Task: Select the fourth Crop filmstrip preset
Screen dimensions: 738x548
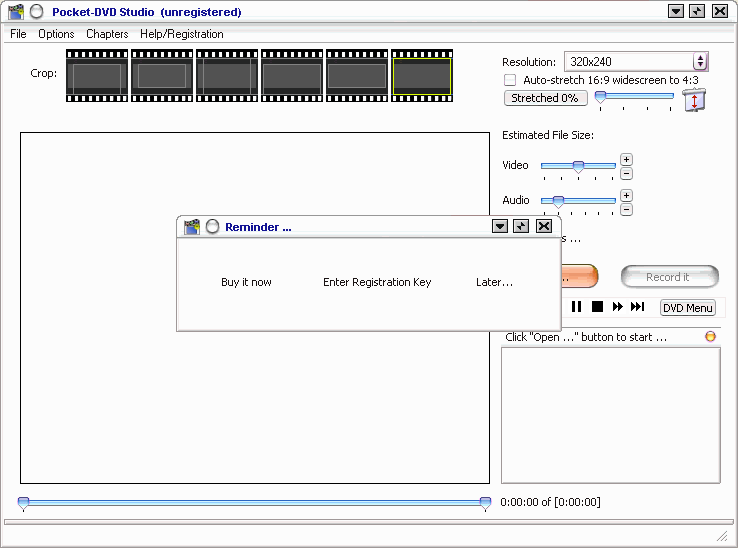Action: [x=292, y=75]
